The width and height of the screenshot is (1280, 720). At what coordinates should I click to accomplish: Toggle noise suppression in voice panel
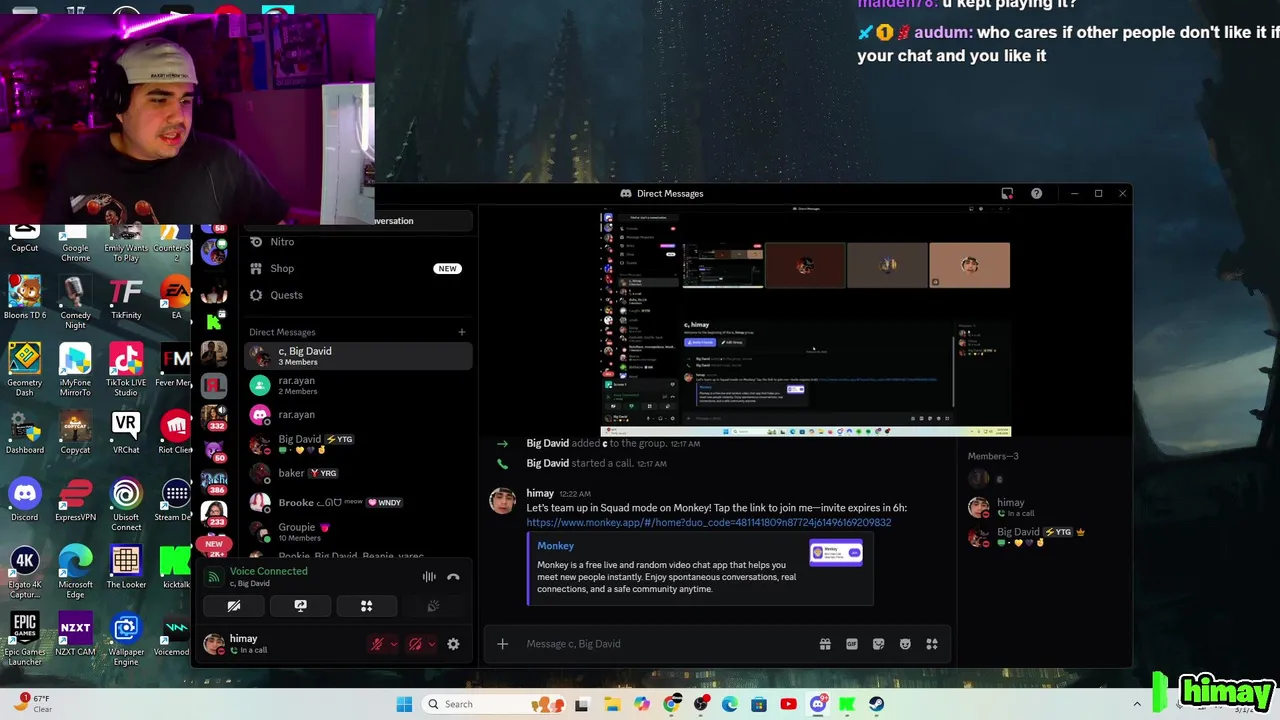pos(429,577)
